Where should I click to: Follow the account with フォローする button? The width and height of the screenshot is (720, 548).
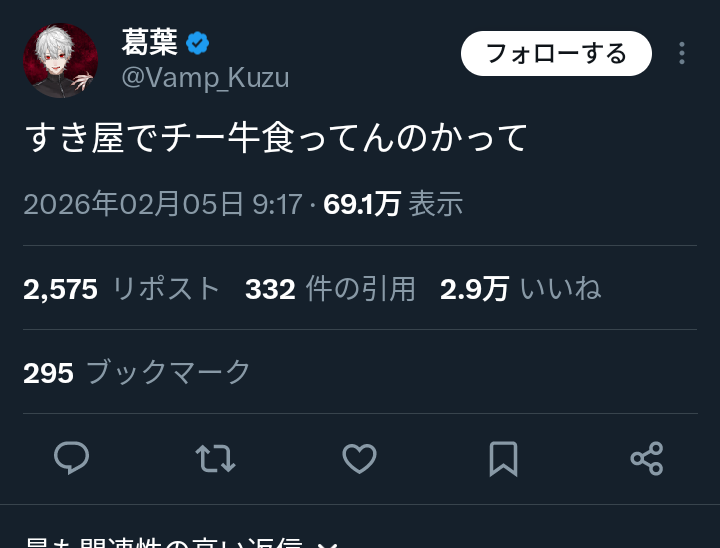pyautogui.click(x=556, y=53)
